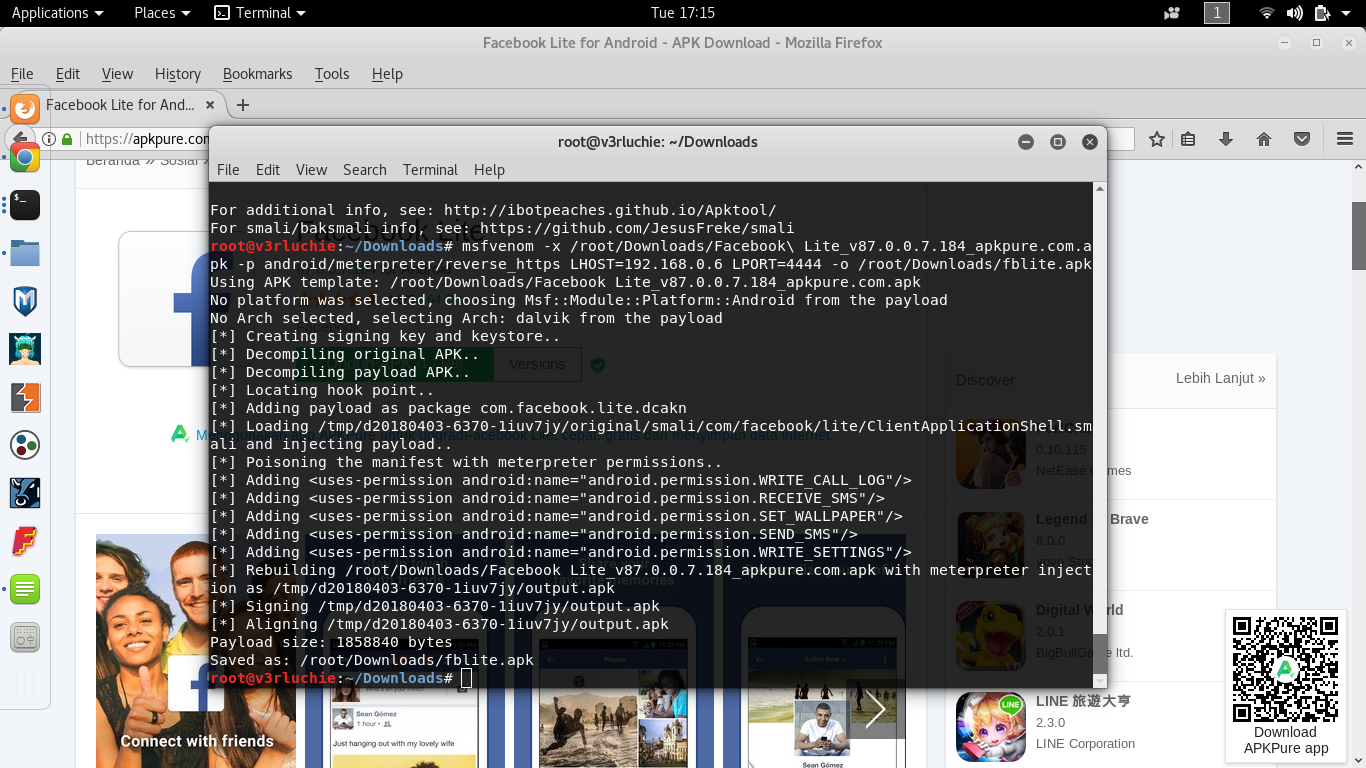The width and height of the screenshot is (1366, 768).
Task: Show all applications grid in dock
Action: [x=25, y=685]
